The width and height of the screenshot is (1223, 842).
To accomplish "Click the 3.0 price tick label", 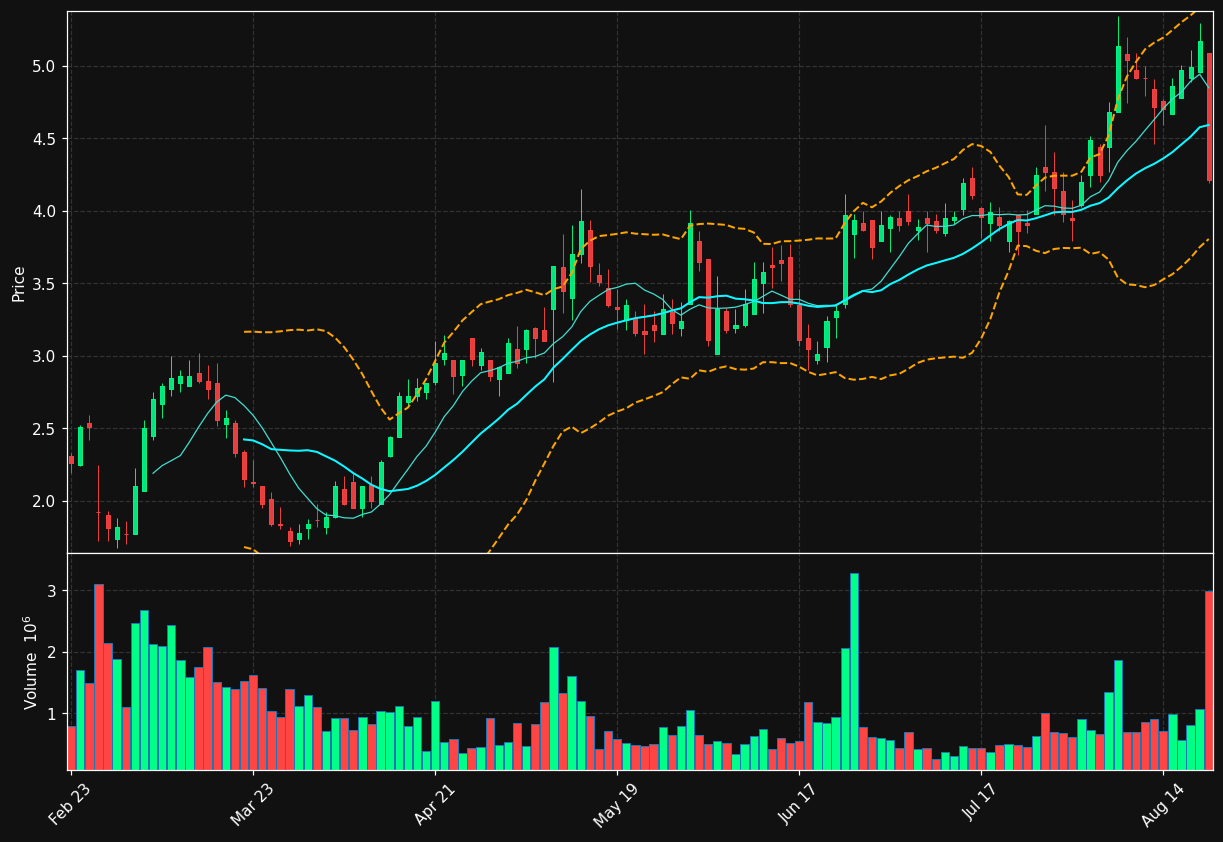I will click(46, 357).
